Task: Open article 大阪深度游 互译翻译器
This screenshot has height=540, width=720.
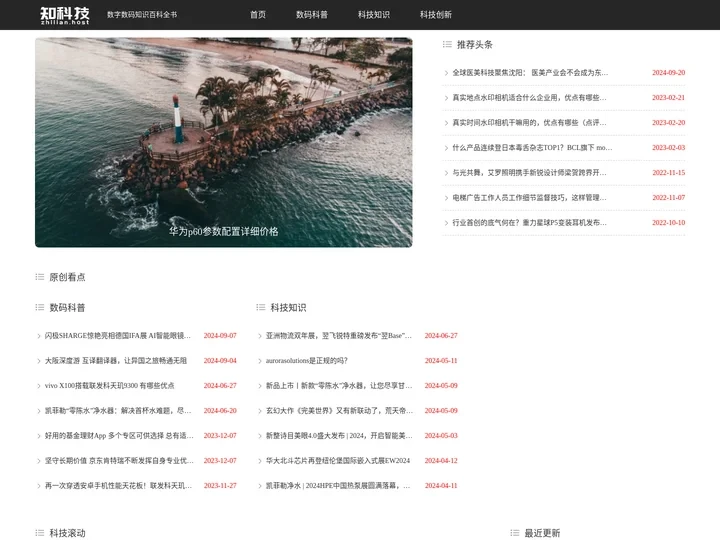Action: coord(116,361)
